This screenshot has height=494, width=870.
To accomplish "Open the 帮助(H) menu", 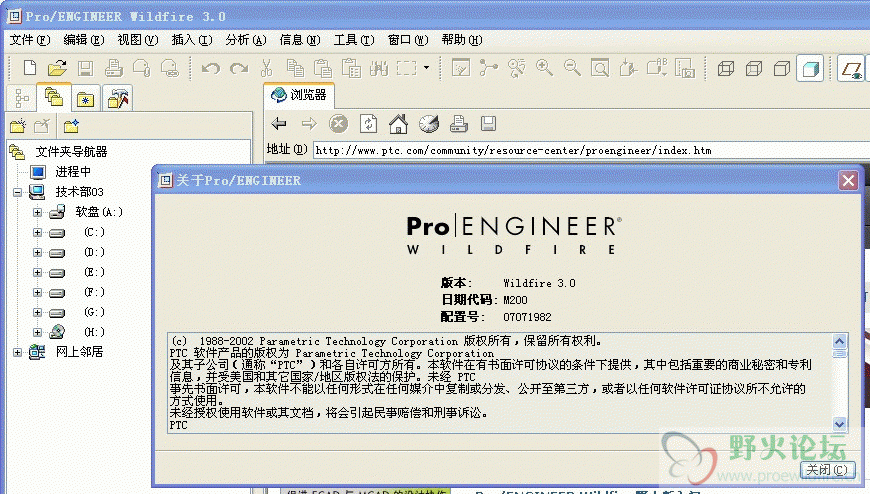I will click(462, 39).
